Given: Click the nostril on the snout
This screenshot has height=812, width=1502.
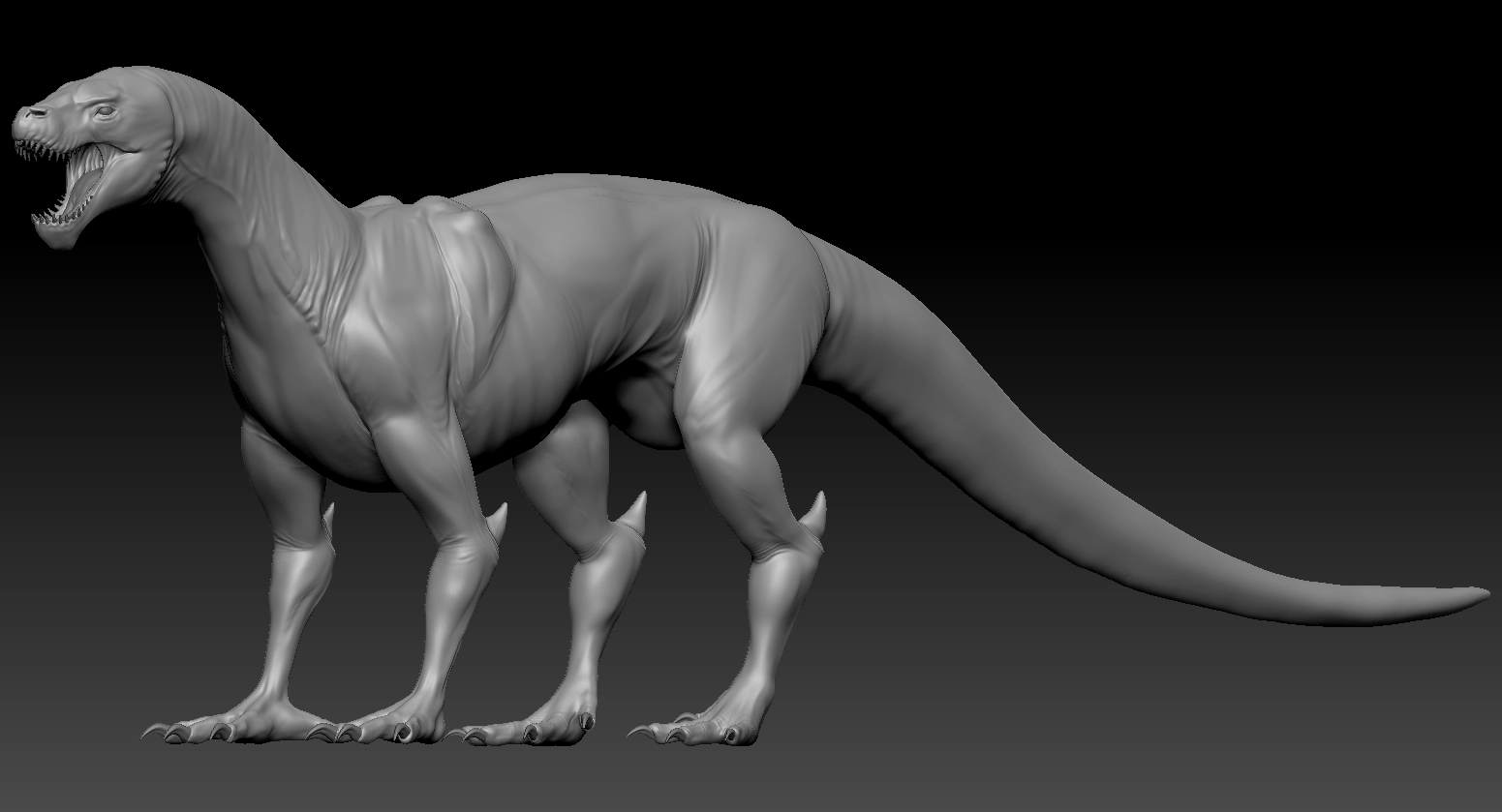Looking at the screenshot, I should [x=34, y=115].
